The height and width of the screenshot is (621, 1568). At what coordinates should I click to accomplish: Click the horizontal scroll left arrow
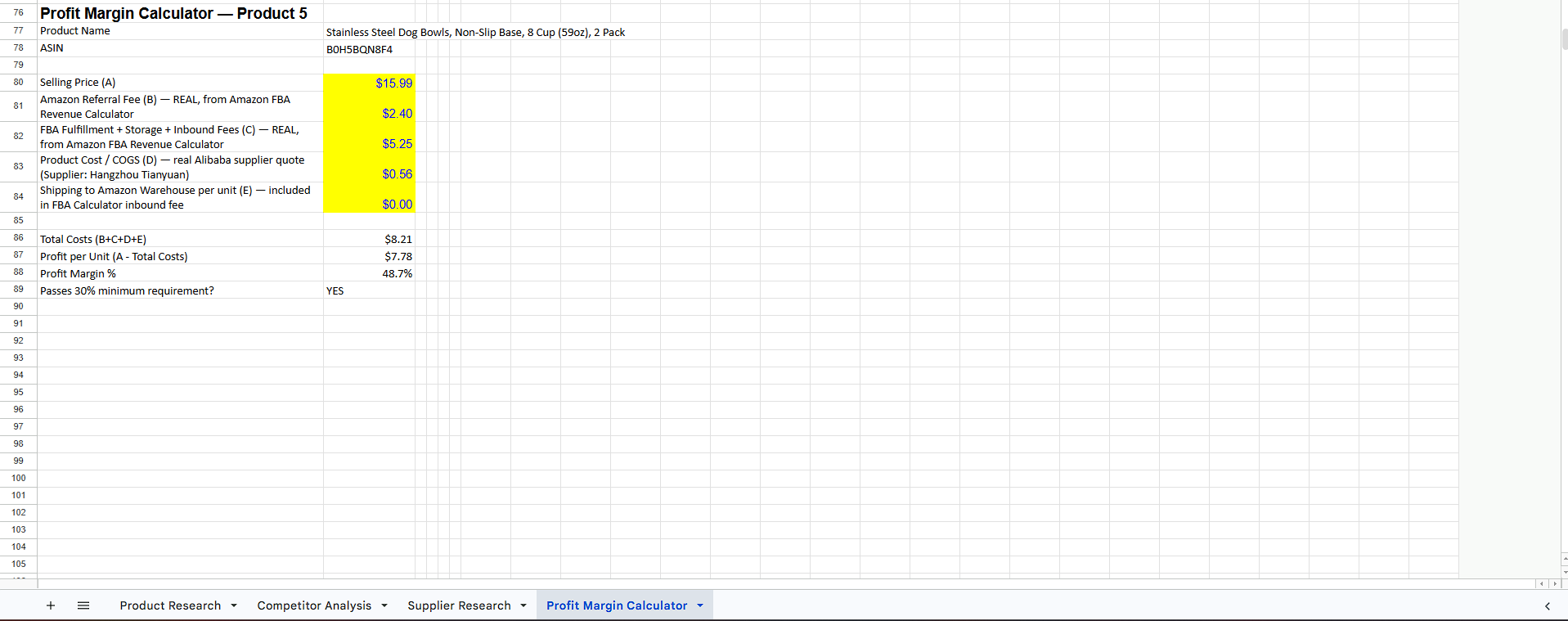(1542, 584)
